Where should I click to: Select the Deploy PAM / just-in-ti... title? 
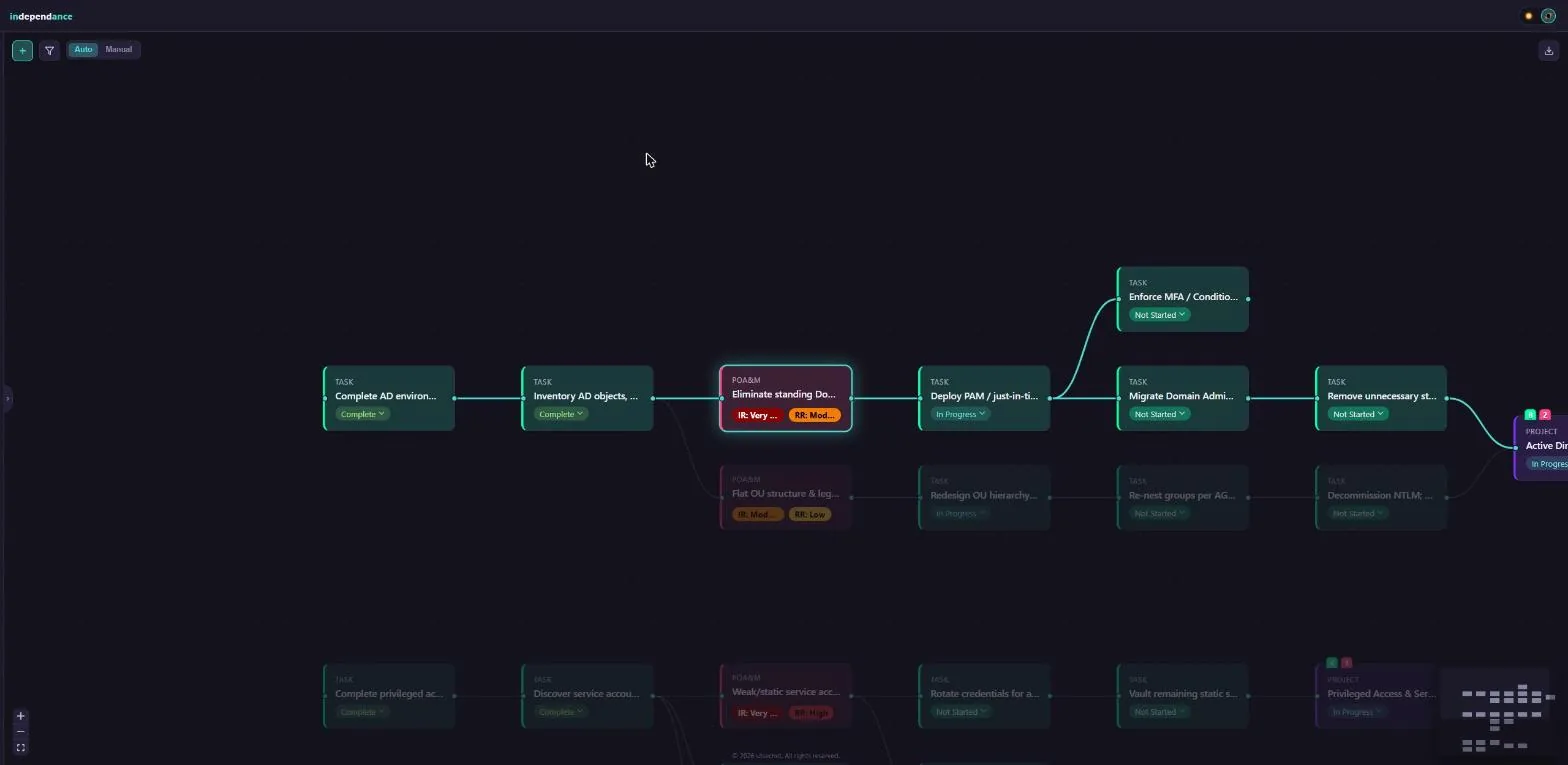click(x=984, y=396)
